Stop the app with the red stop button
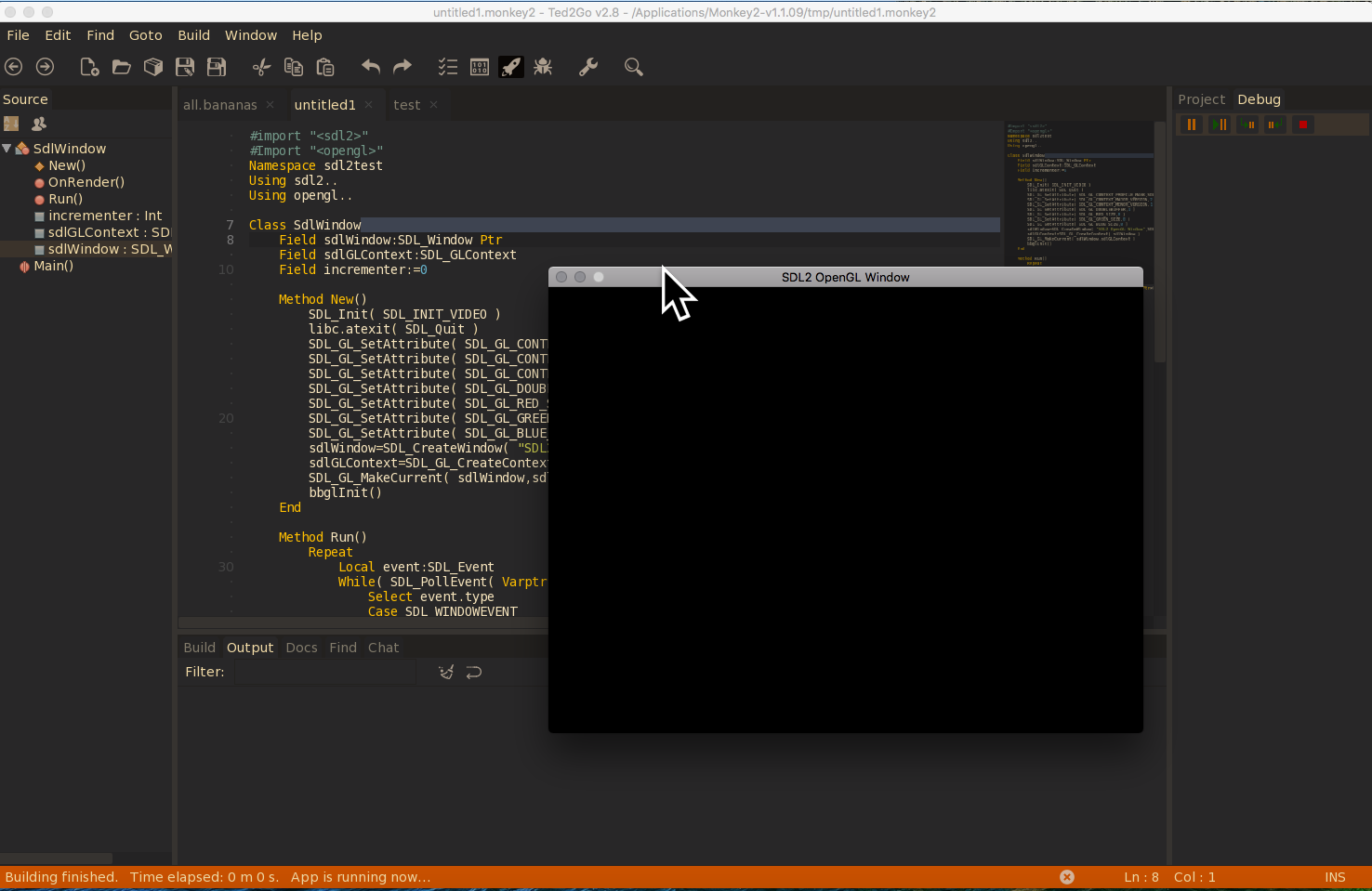Viewport: 1372px width, 891px height. click(1302, 124)
